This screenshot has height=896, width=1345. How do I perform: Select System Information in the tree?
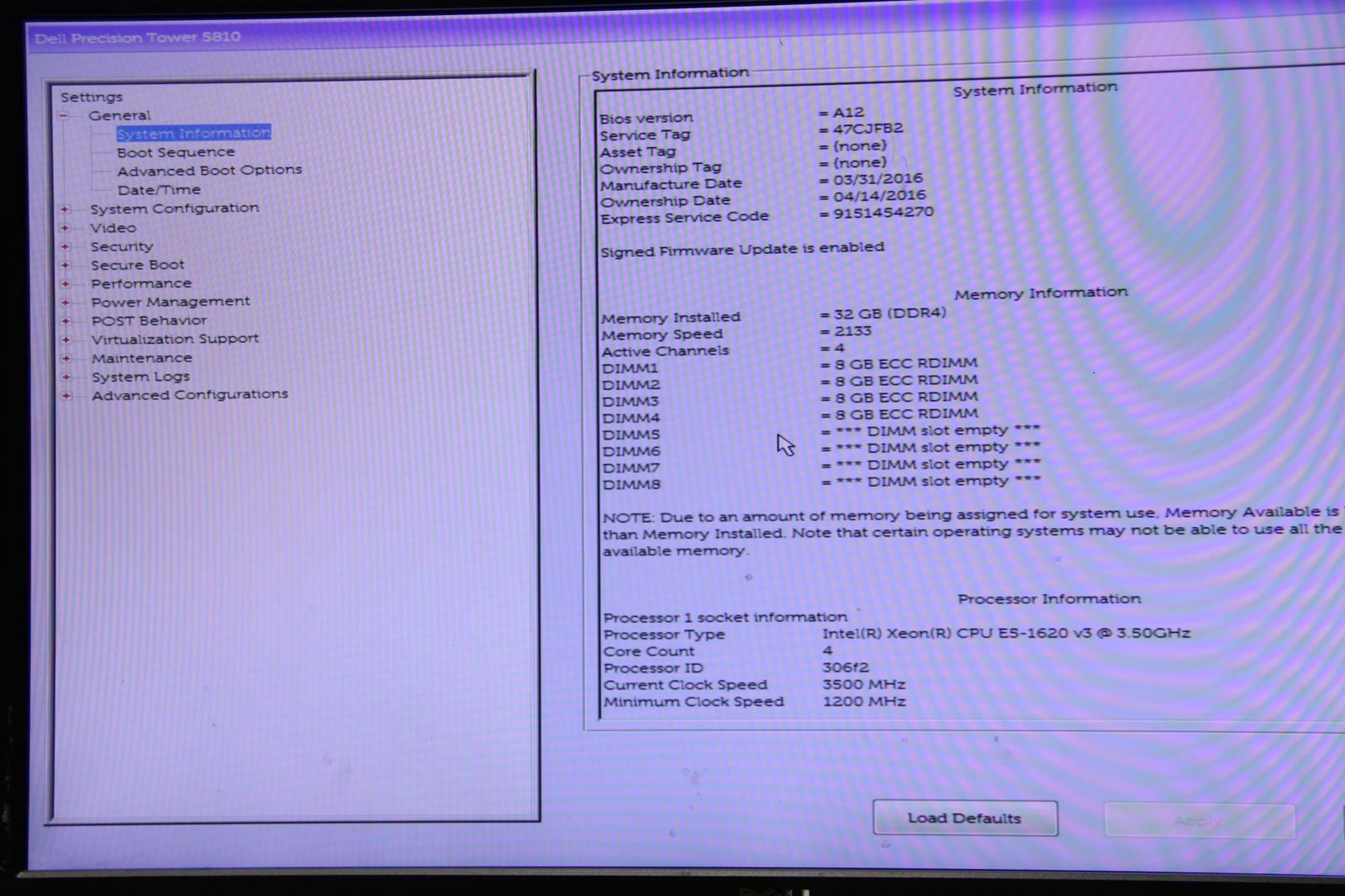pos(193,133)
